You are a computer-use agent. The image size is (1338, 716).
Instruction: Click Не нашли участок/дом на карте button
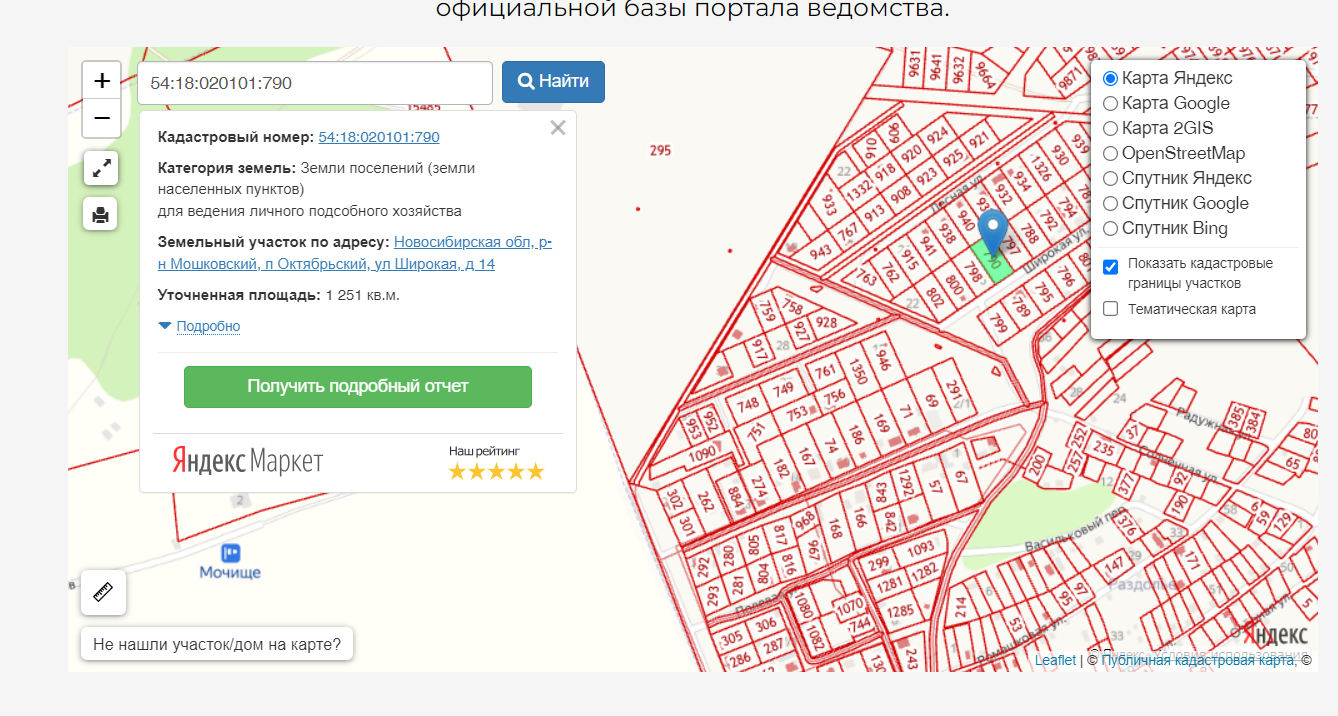(x=217, y=644)
